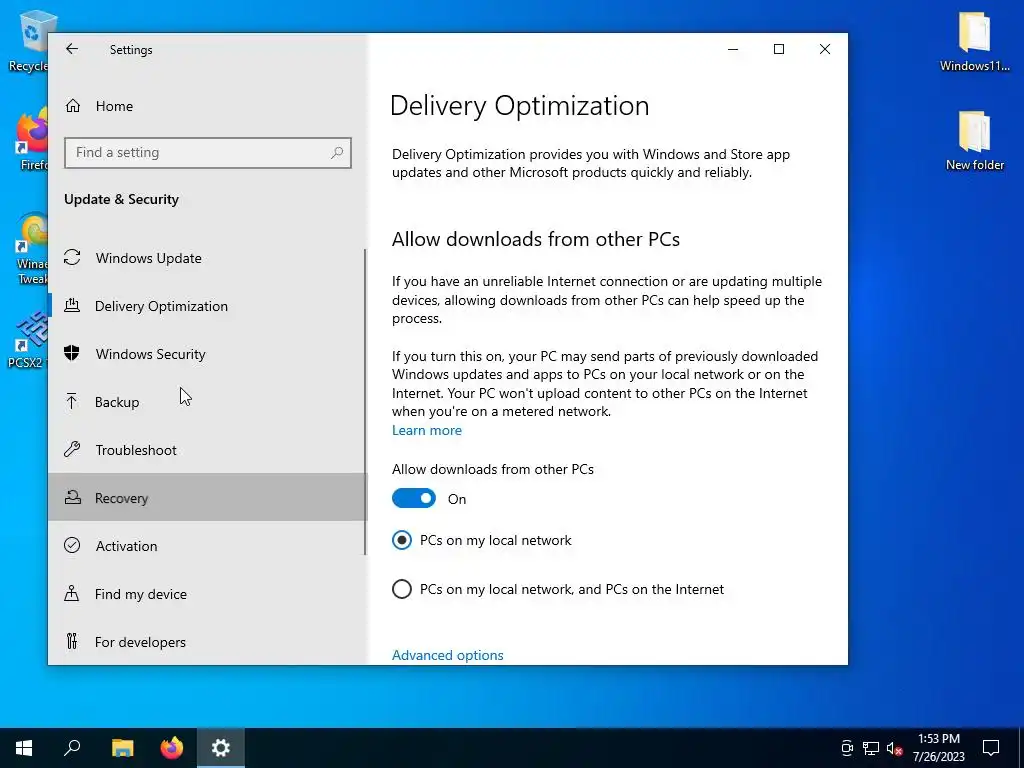Open the Recovery settings page
The width and height of the screenshot is (1024, 768).
[x=207, y=498]
